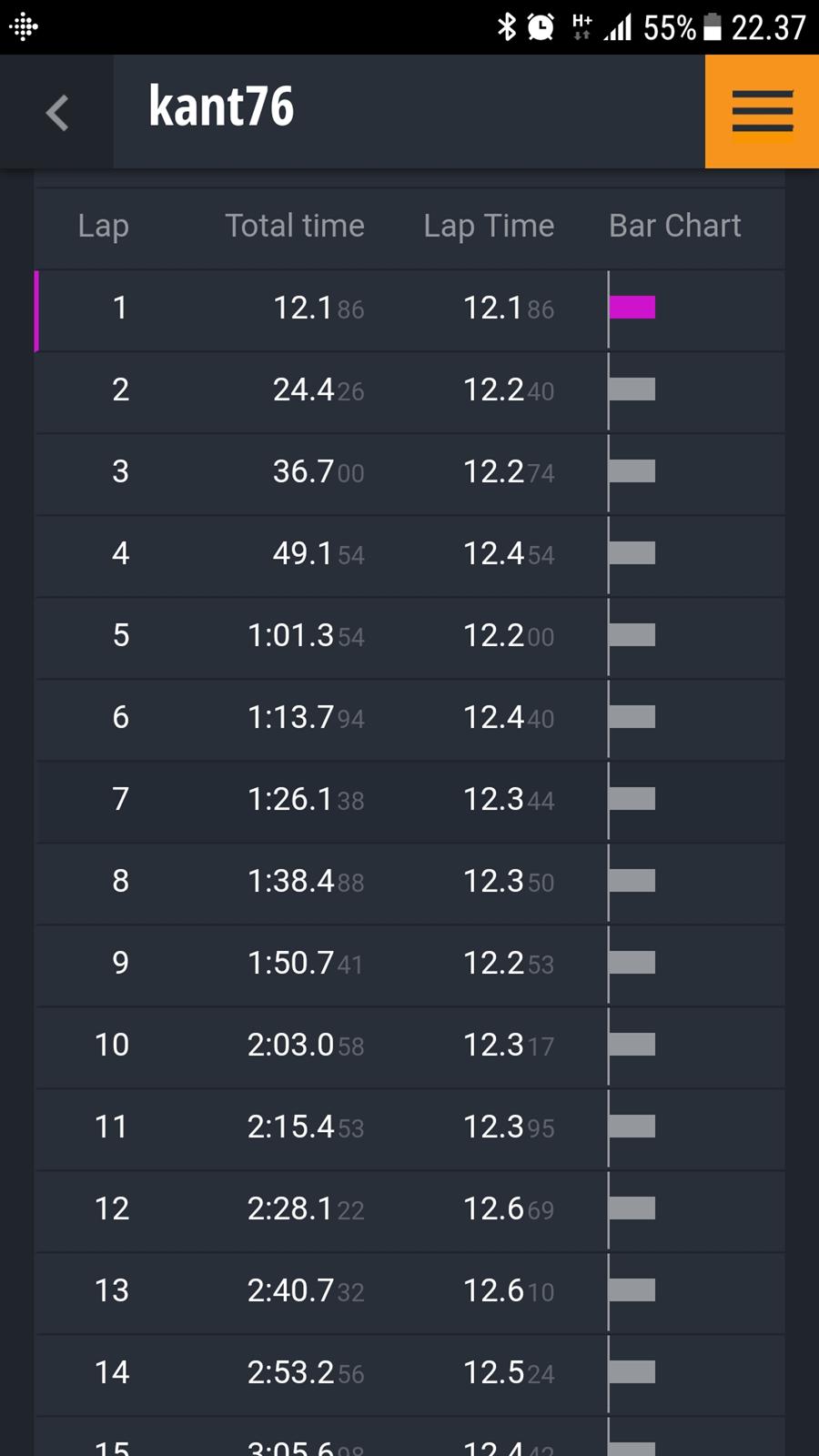Tap the Bluetooth icon in status bar
Viewport: 819px width, 1456px height.
507,26
